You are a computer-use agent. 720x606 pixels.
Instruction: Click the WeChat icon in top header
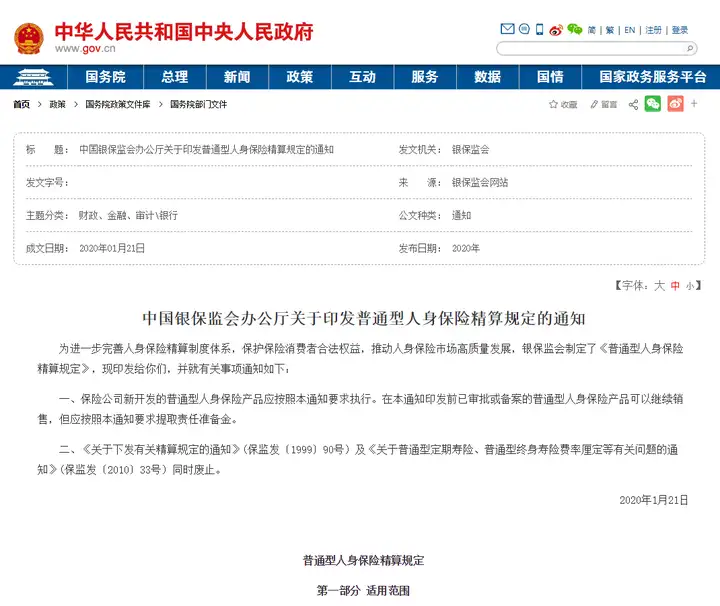[574, 29]
